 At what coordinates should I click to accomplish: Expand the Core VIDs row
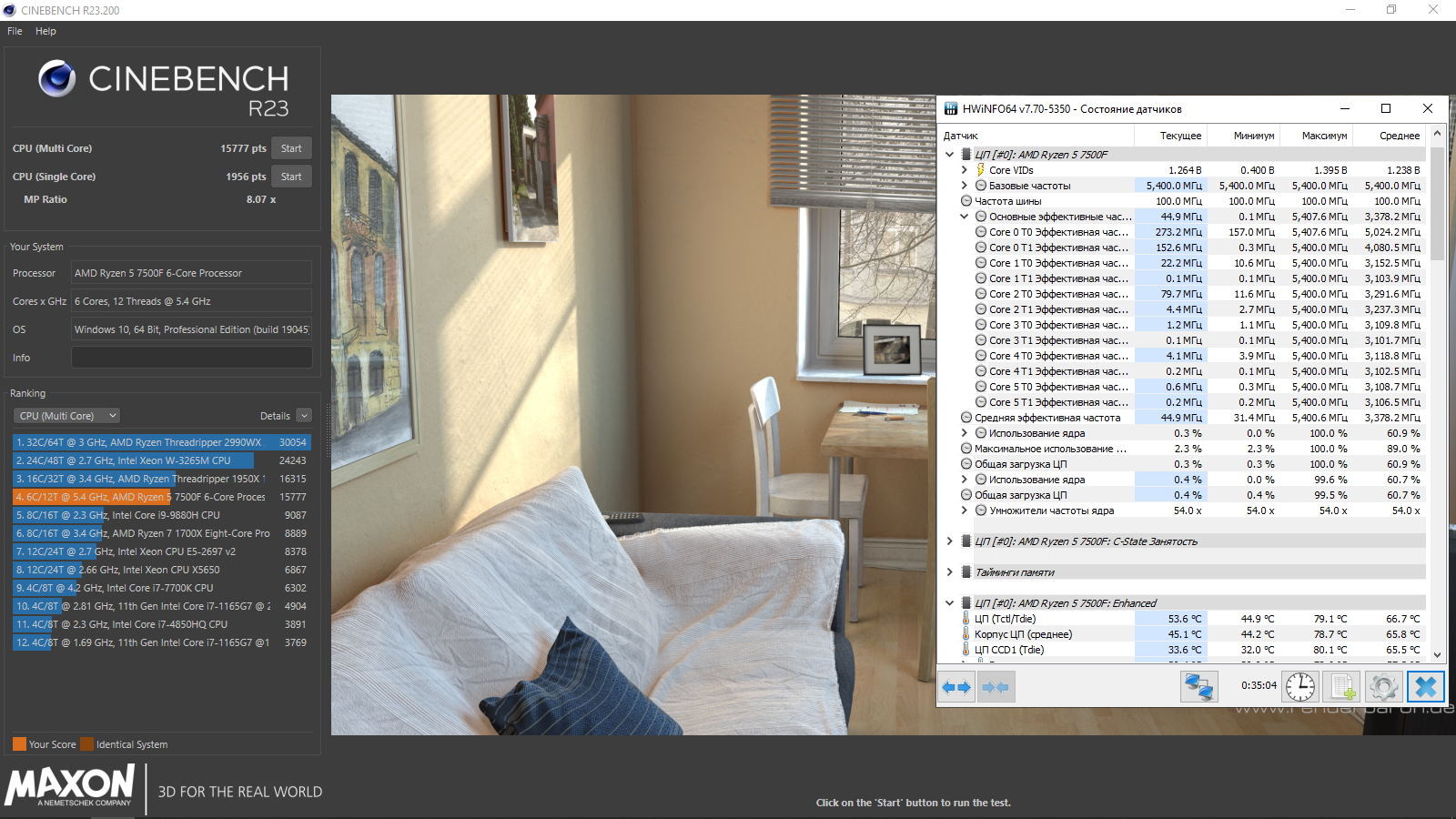coord(965,170)
